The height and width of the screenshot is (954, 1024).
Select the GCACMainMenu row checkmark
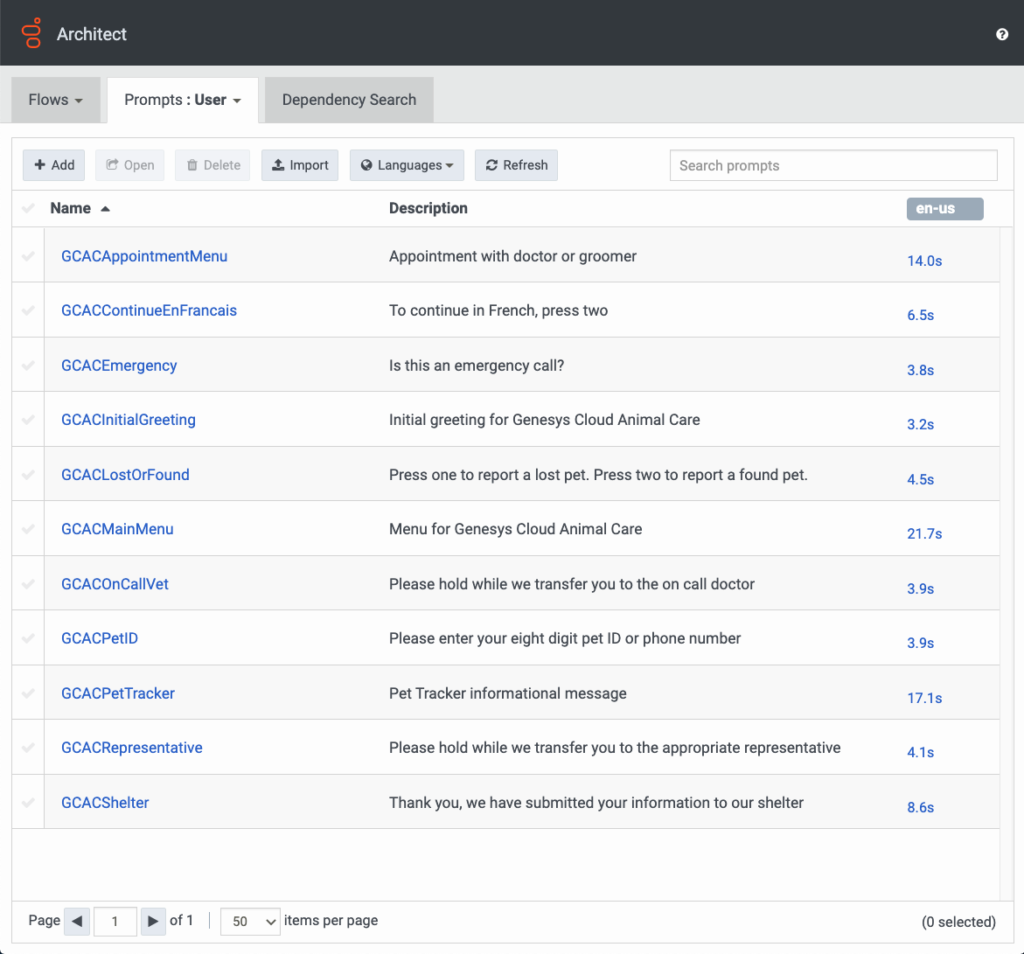pos(28,529)
